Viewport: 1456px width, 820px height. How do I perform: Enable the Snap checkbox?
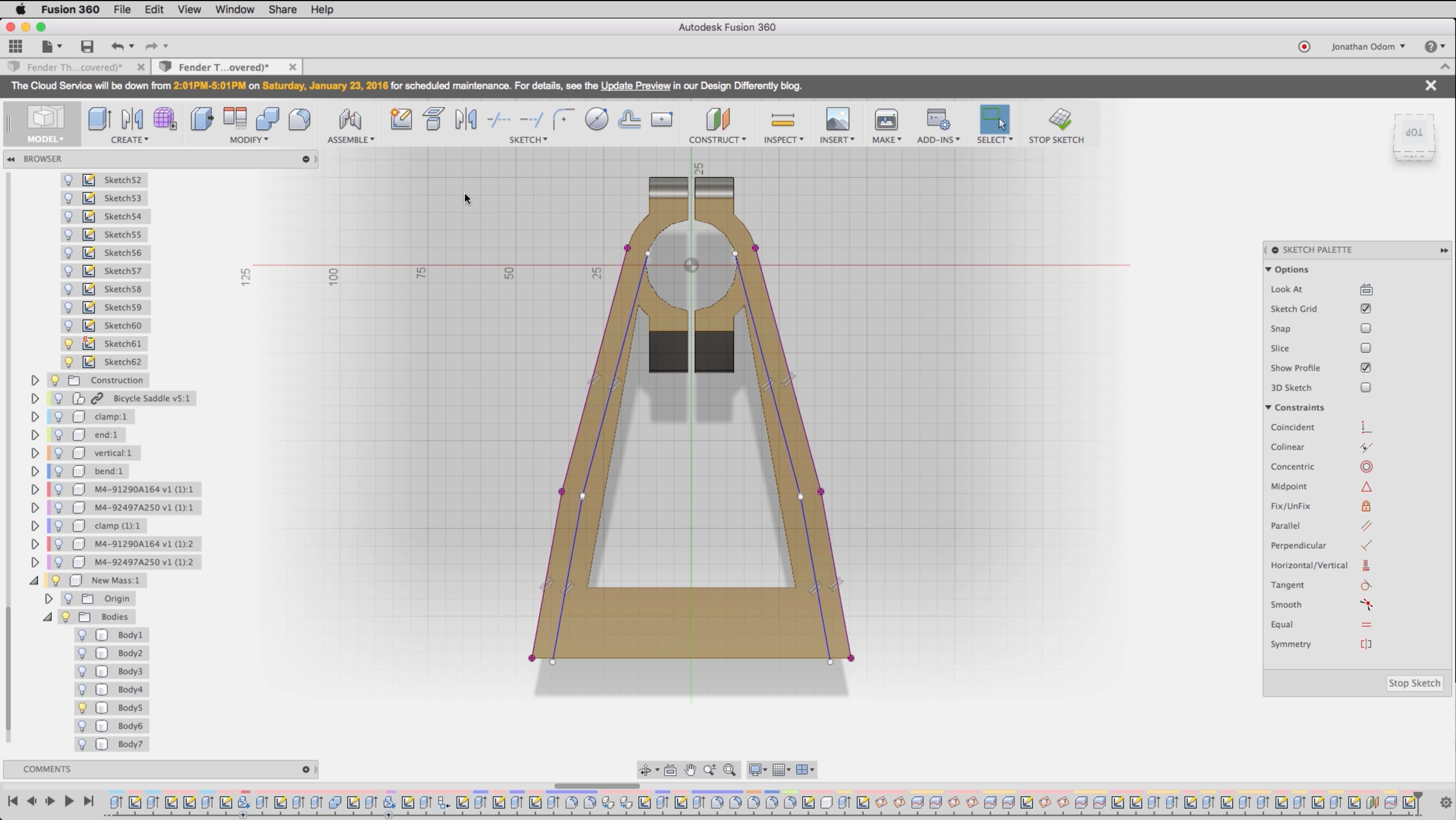click(x=1366, y=329)
